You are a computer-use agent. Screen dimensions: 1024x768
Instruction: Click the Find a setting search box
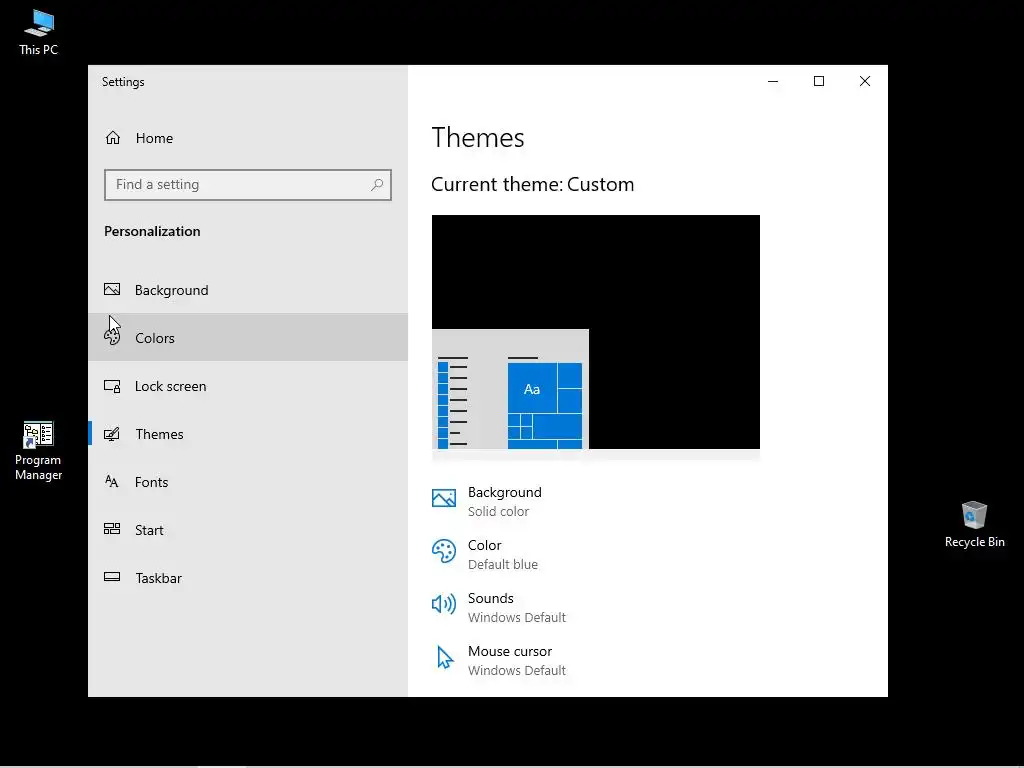[248, 185]
